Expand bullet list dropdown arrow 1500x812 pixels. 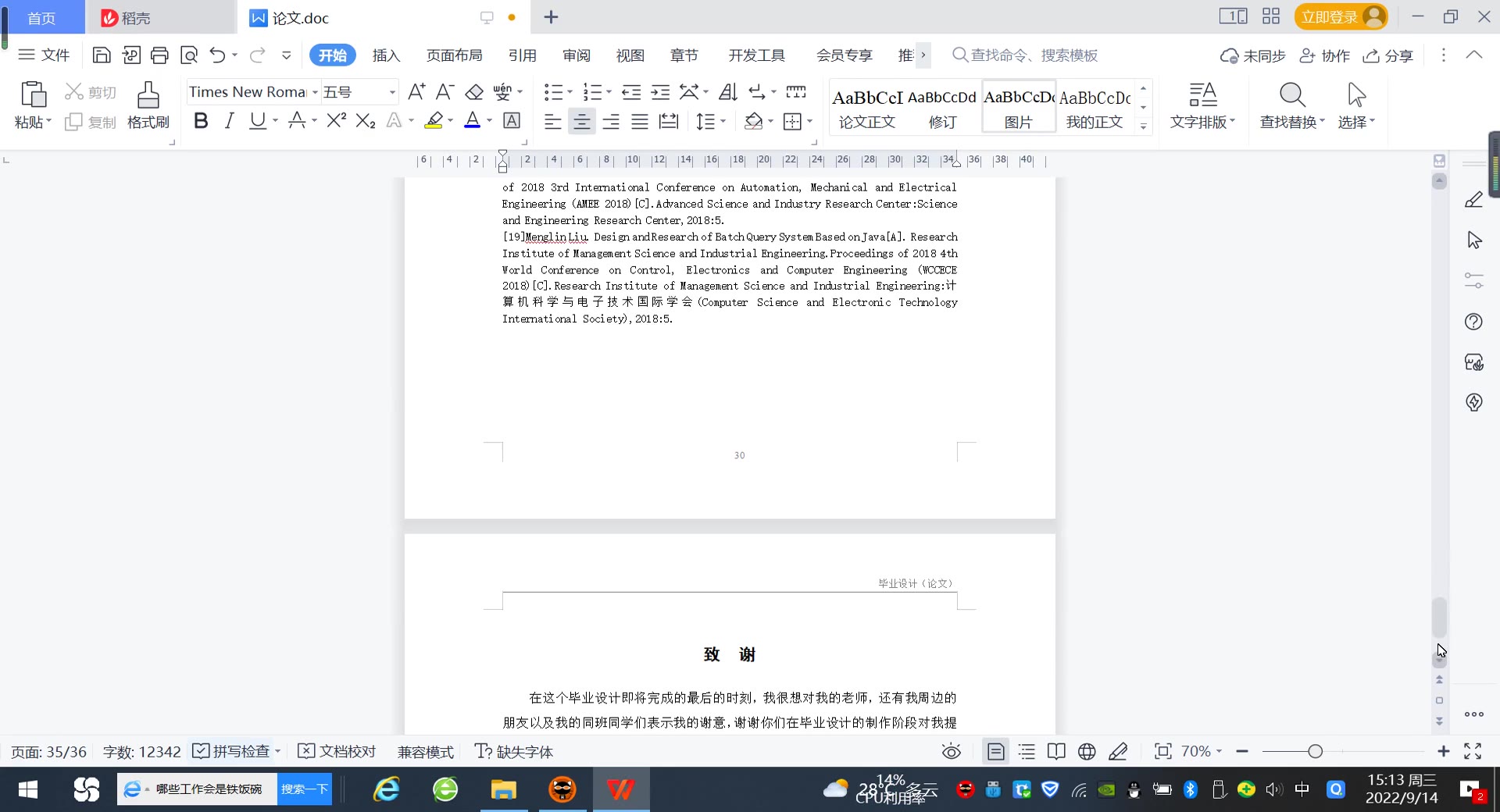[570, 92]
